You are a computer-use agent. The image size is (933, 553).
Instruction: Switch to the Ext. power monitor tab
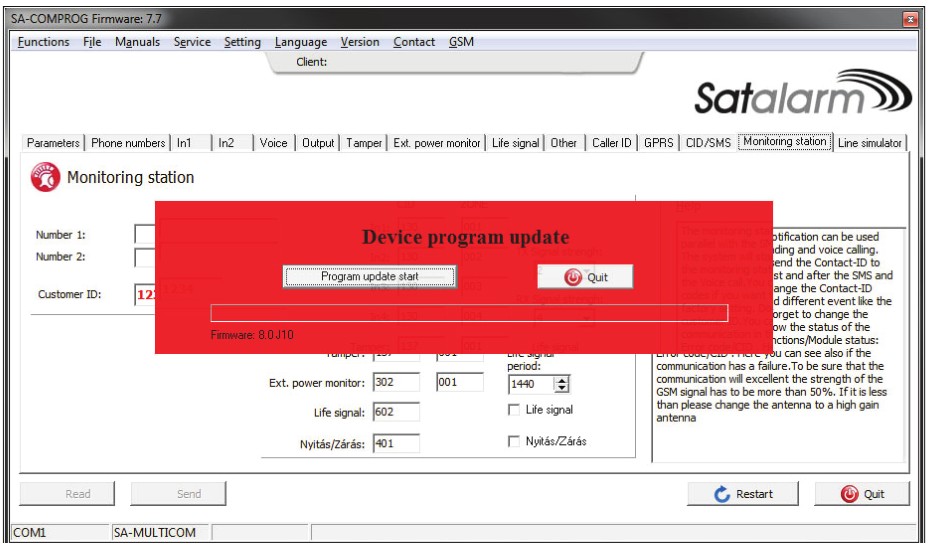(436, 143)
